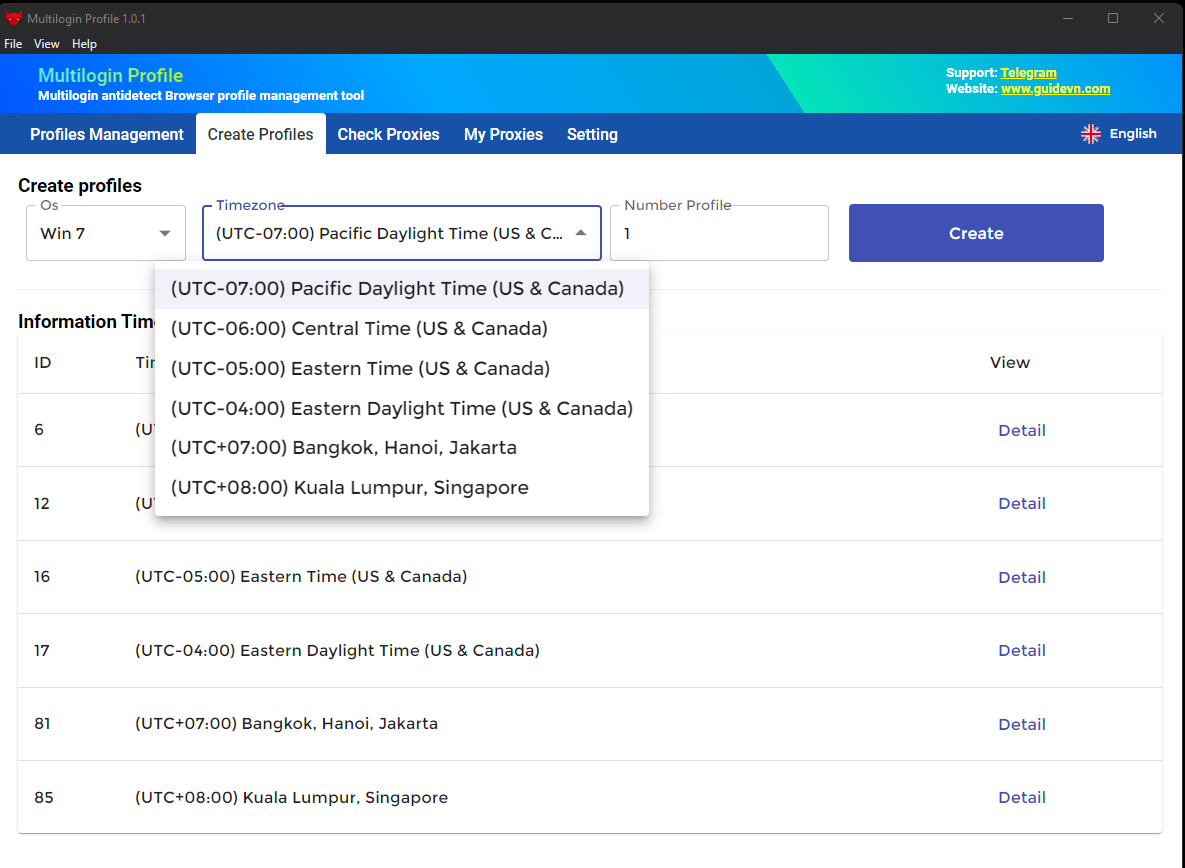The height and width of the screenshot is (868, 1185).
Task: Click ID cell 81
Action: (42, 724)
